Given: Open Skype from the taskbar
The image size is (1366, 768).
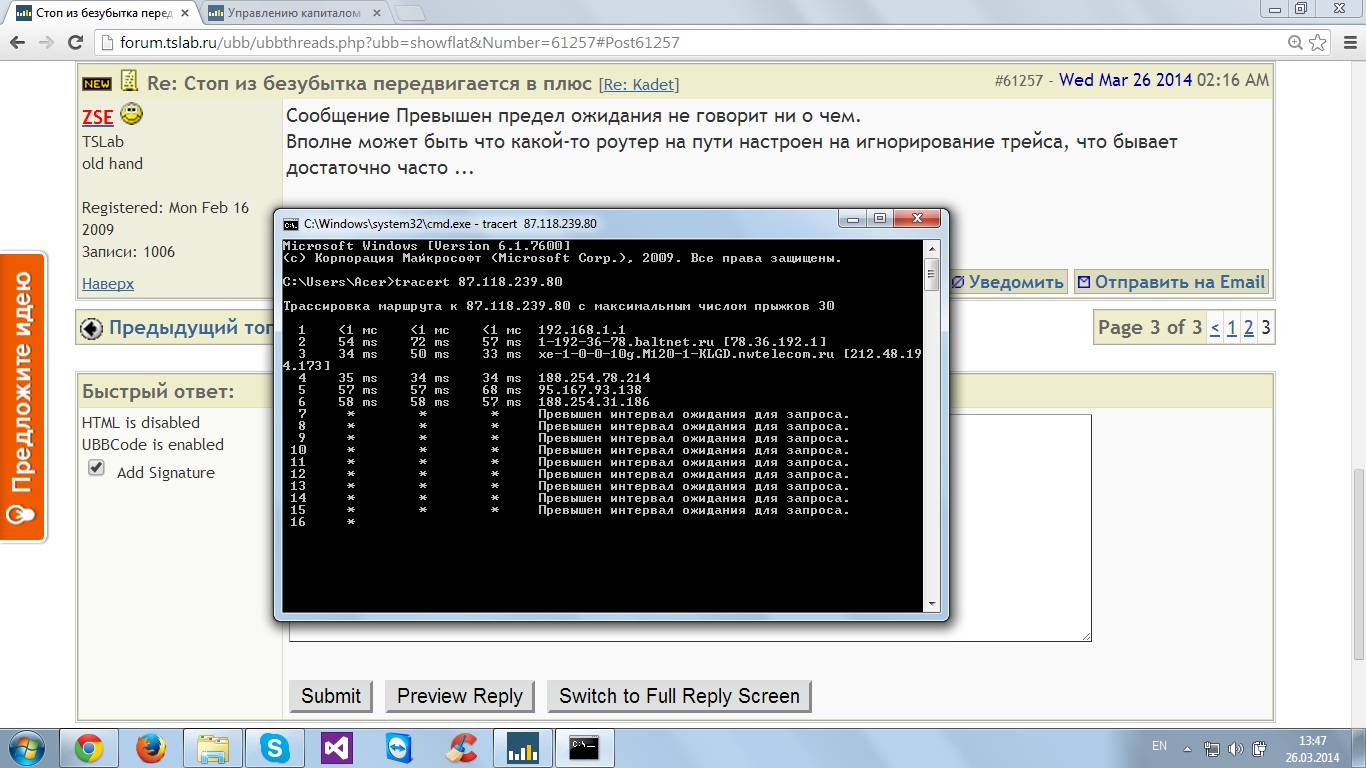Looking at the screenshot, I should (x=275, y=748).
